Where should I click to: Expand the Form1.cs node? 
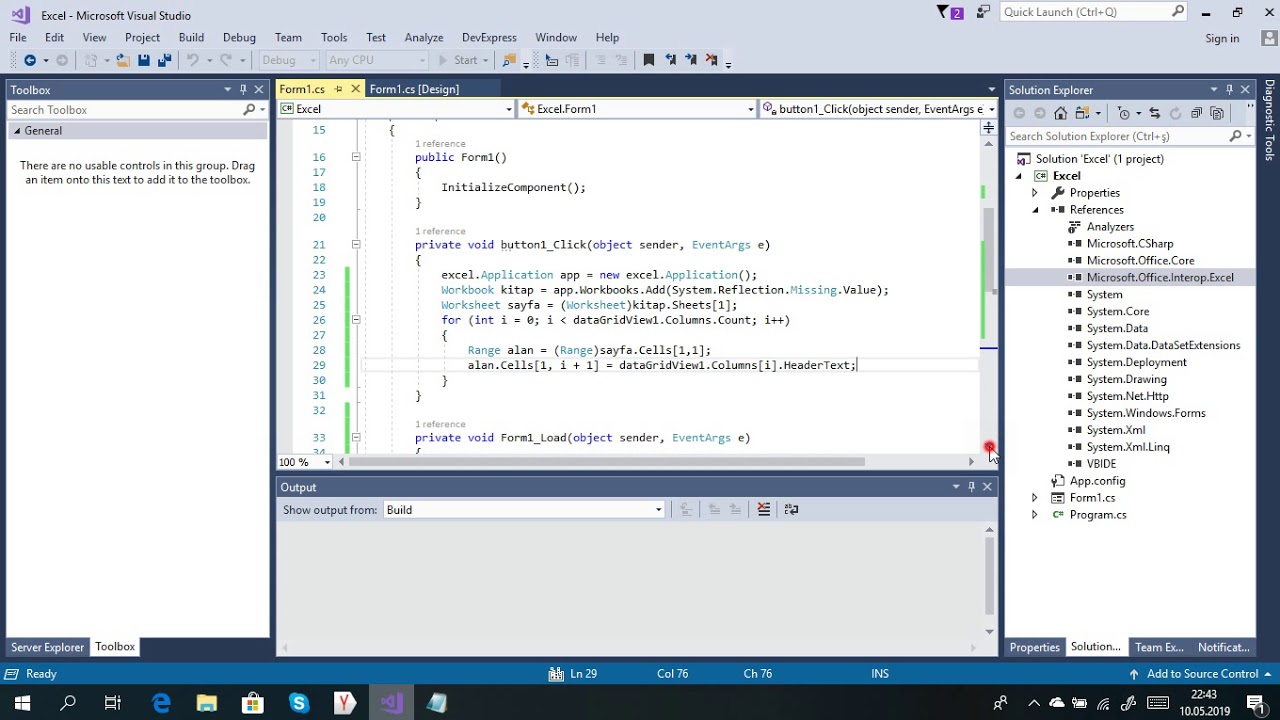pyautogui.click(x=1035, y=498)
